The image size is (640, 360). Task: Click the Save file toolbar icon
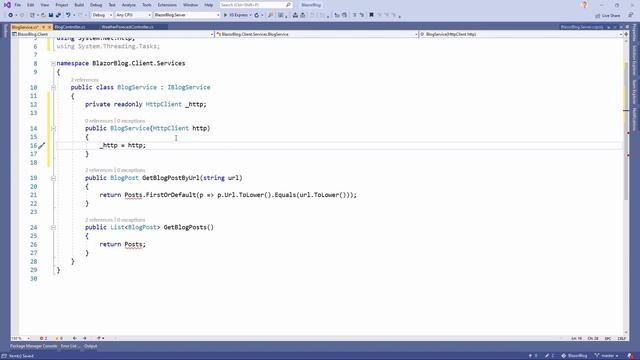51,15
